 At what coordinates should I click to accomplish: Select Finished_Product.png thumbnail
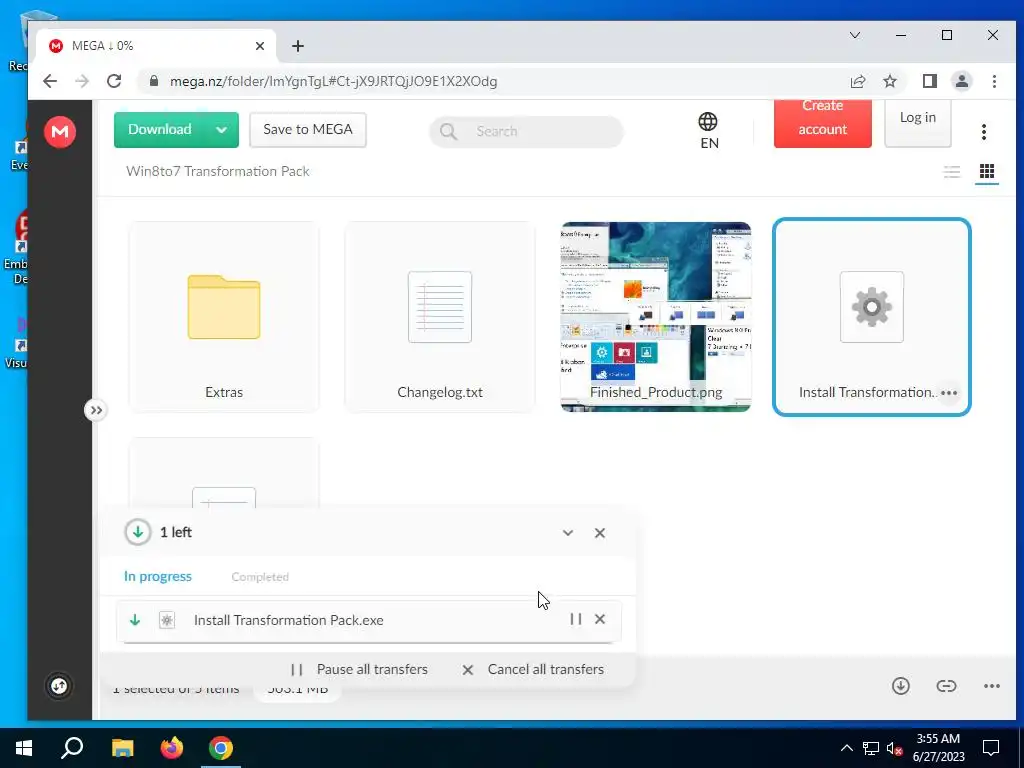(656, 317)
